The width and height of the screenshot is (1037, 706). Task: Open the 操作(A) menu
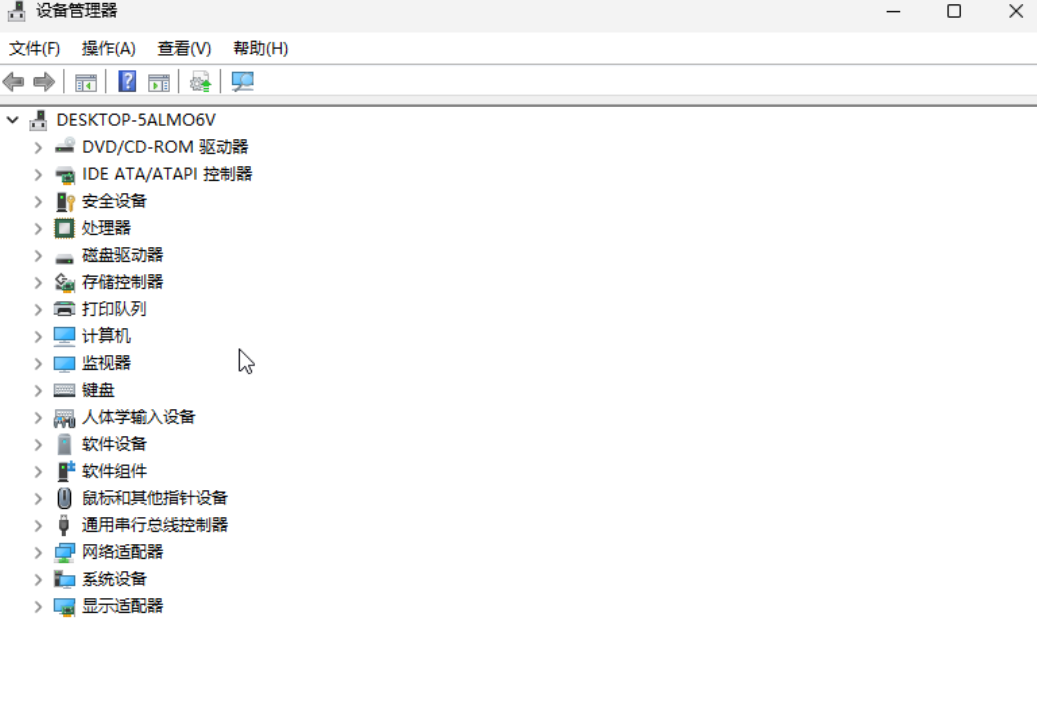click(108, 48)
